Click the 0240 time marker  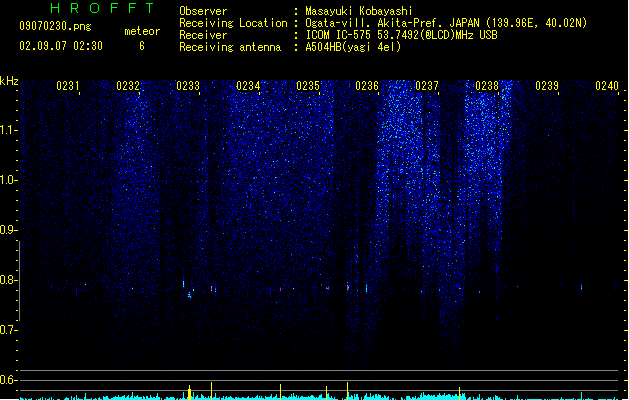tap(607, 86)
